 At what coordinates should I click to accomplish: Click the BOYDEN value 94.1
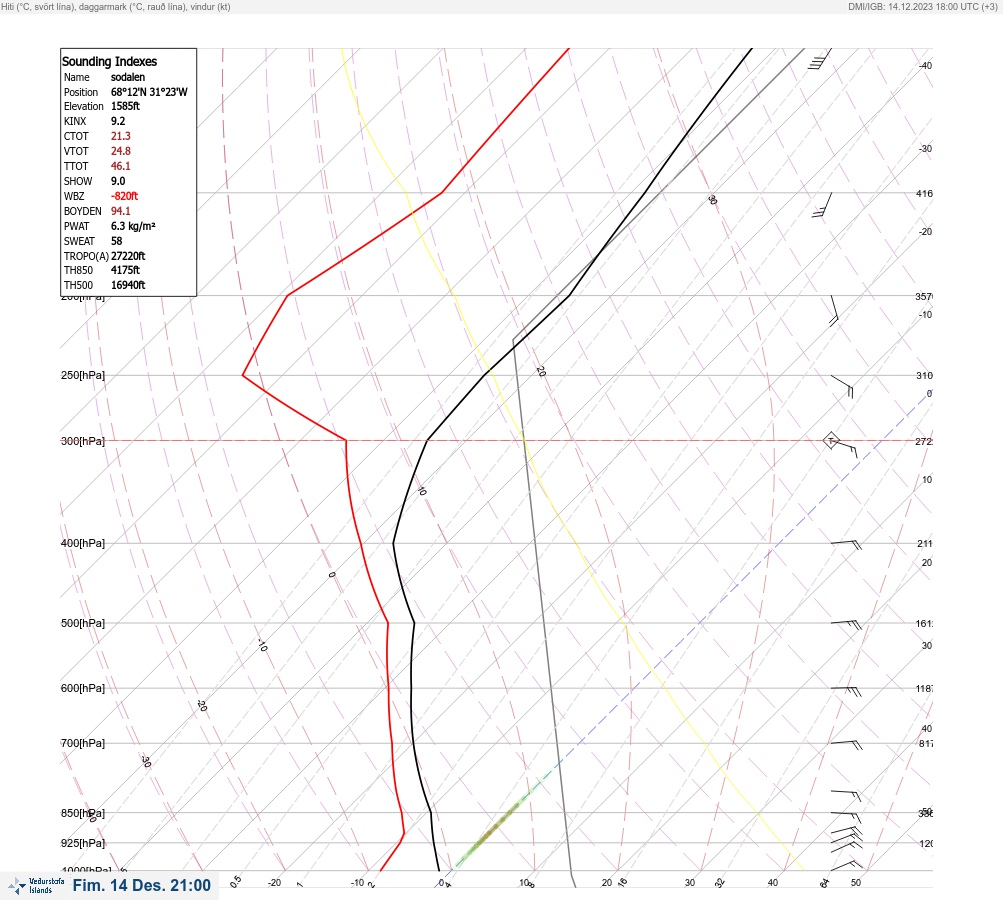[x=120, y=211]
